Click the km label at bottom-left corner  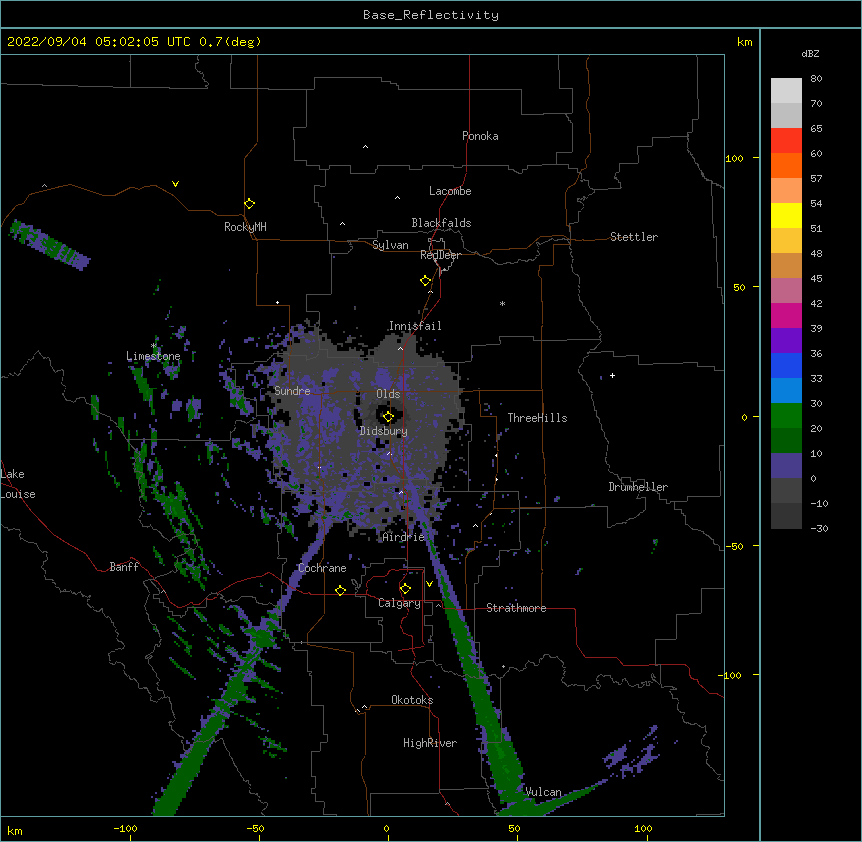point(15,831)
